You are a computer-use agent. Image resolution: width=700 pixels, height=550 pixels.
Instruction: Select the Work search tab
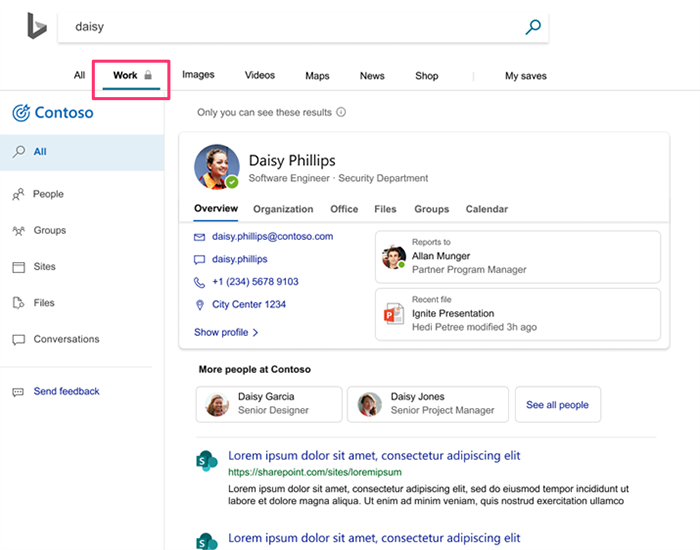[x=132, y=76]
